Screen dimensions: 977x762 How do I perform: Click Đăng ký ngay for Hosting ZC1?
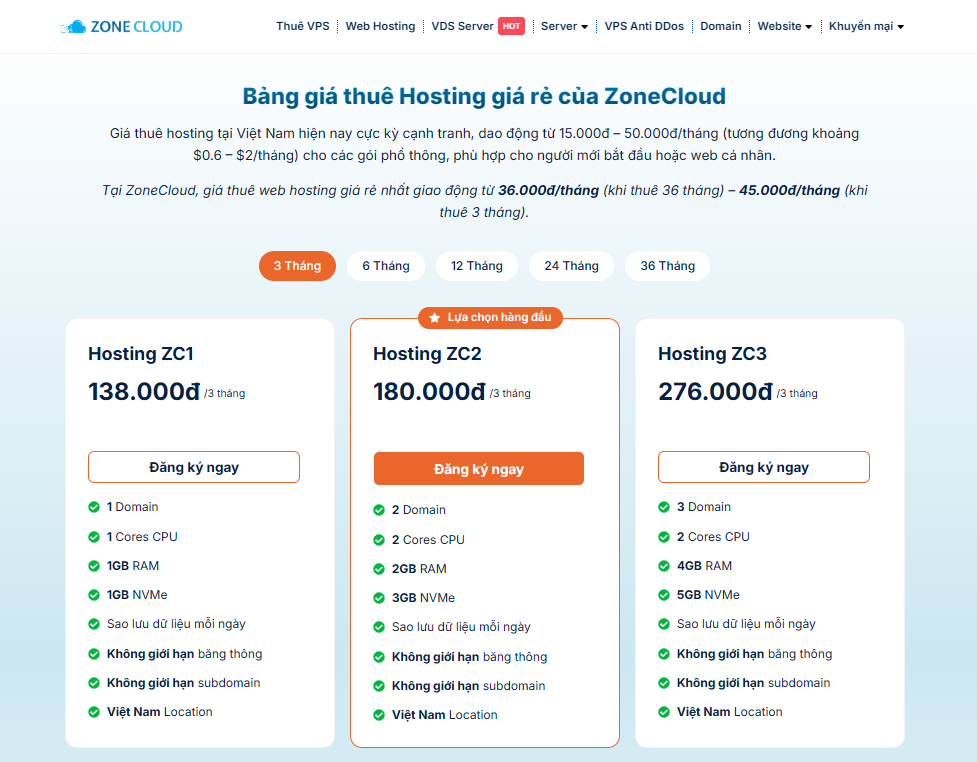[x=194, y=467]
